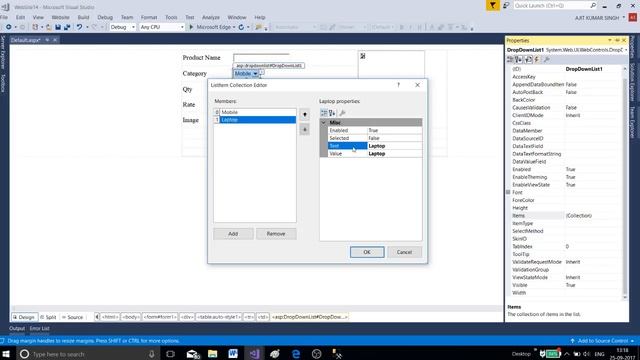This screenshot has height=360, width=640.
Task: Open the notifications filter flag icon
Action: pyautogui.click(x=493, y=5)
